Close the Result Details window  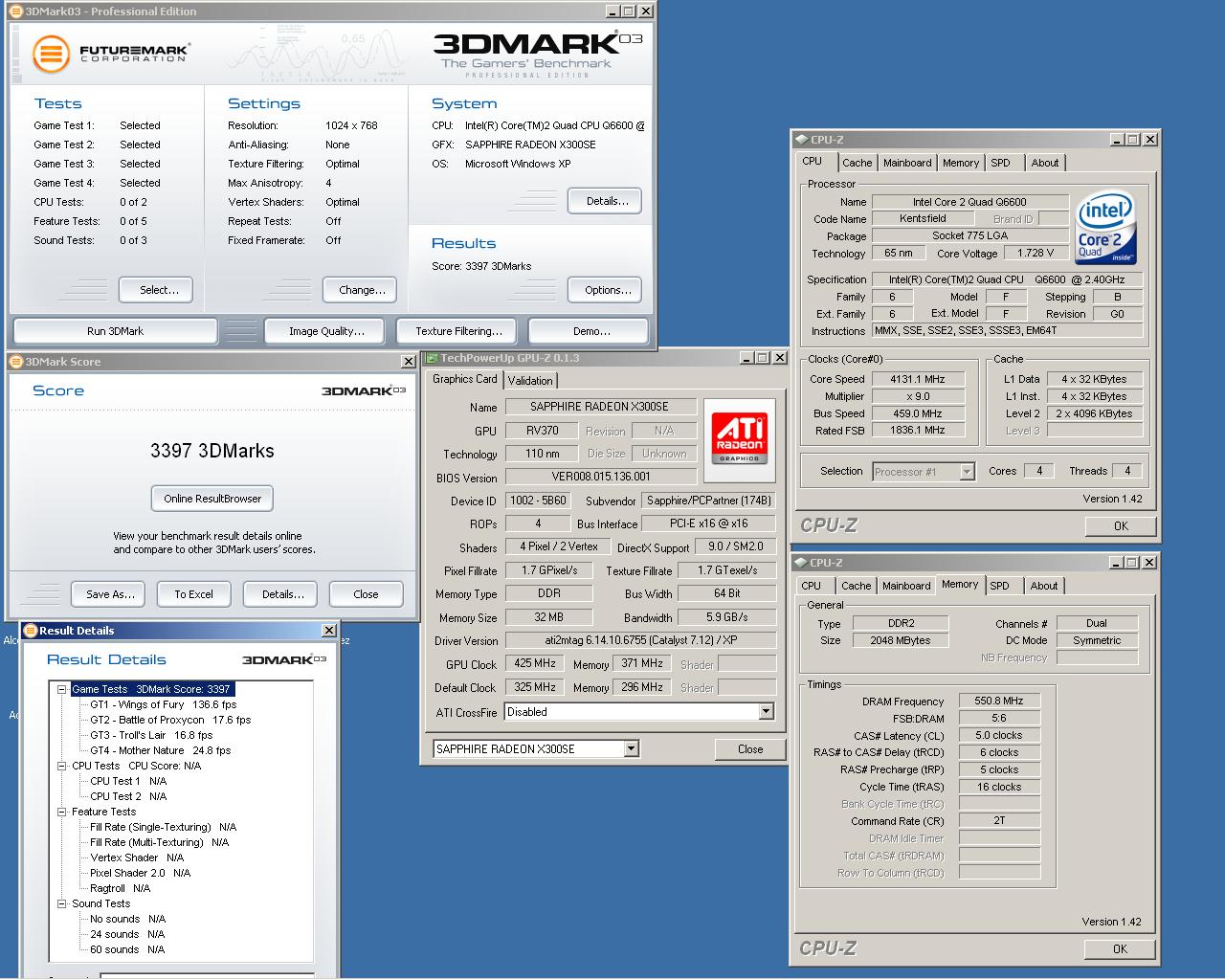click(x=328, y=631)
